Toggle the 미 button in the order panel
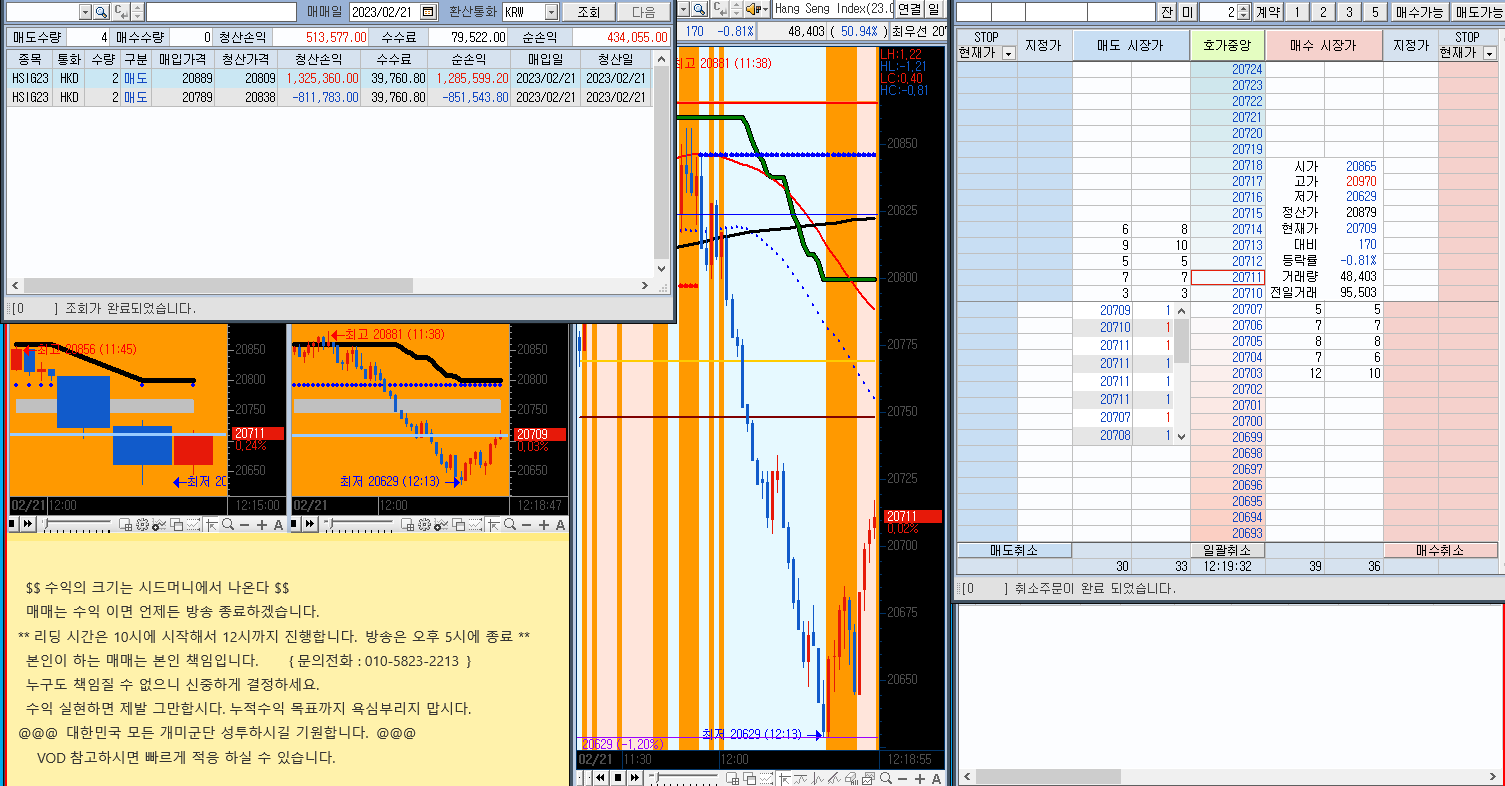Viewport: 1505px width, 786px height. coord(1187,12)
